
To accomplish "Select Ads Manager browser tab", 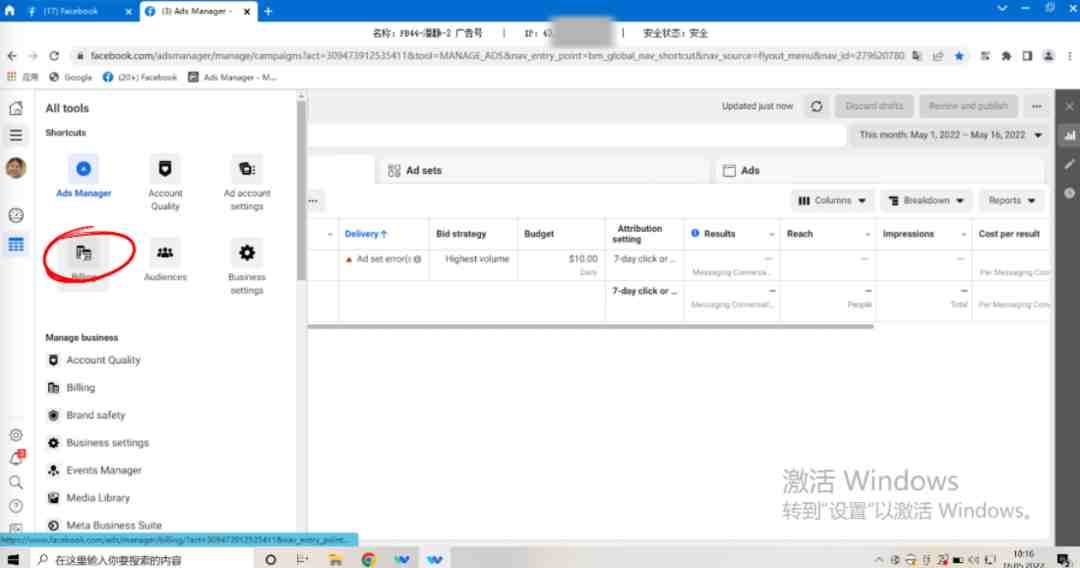I will pyautogui.click(x=197, y=11).
